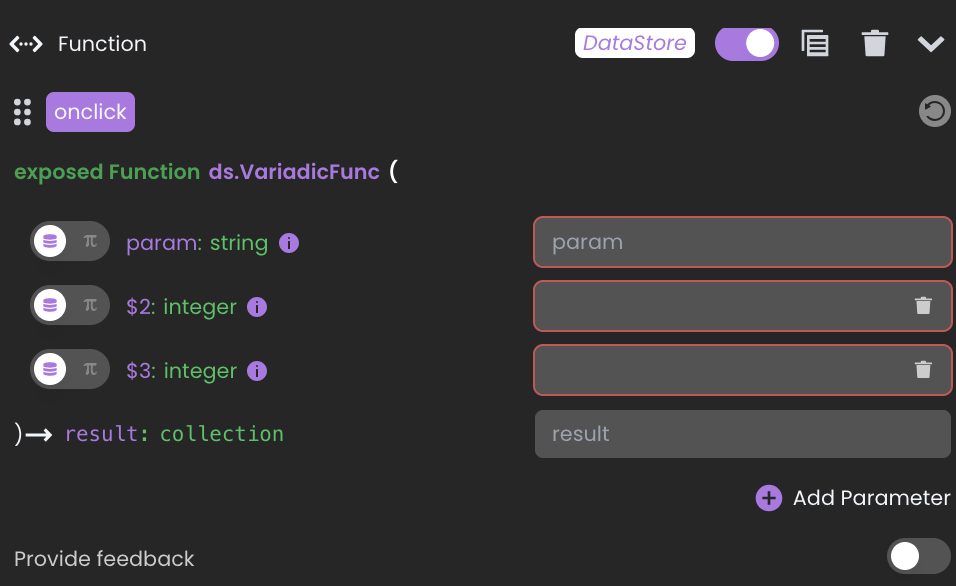Switch $3 source toggle between datasource and hardcoded

pyautogui.click(x=70, y=370)
